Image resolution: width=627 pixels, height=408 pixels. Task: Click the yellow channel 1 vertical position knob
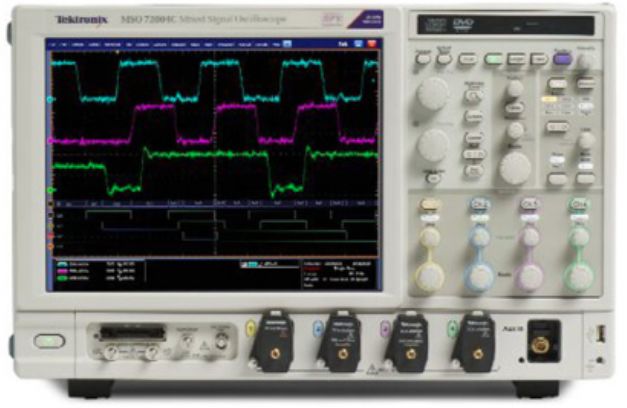430,237
